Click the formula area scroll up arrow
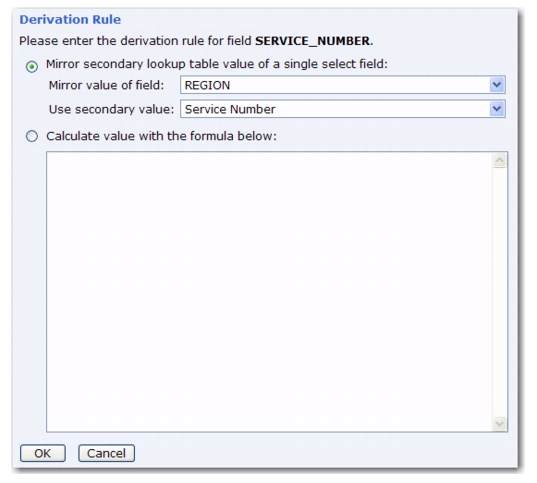This screenshot has width=537, height=483. coord(500,161)
